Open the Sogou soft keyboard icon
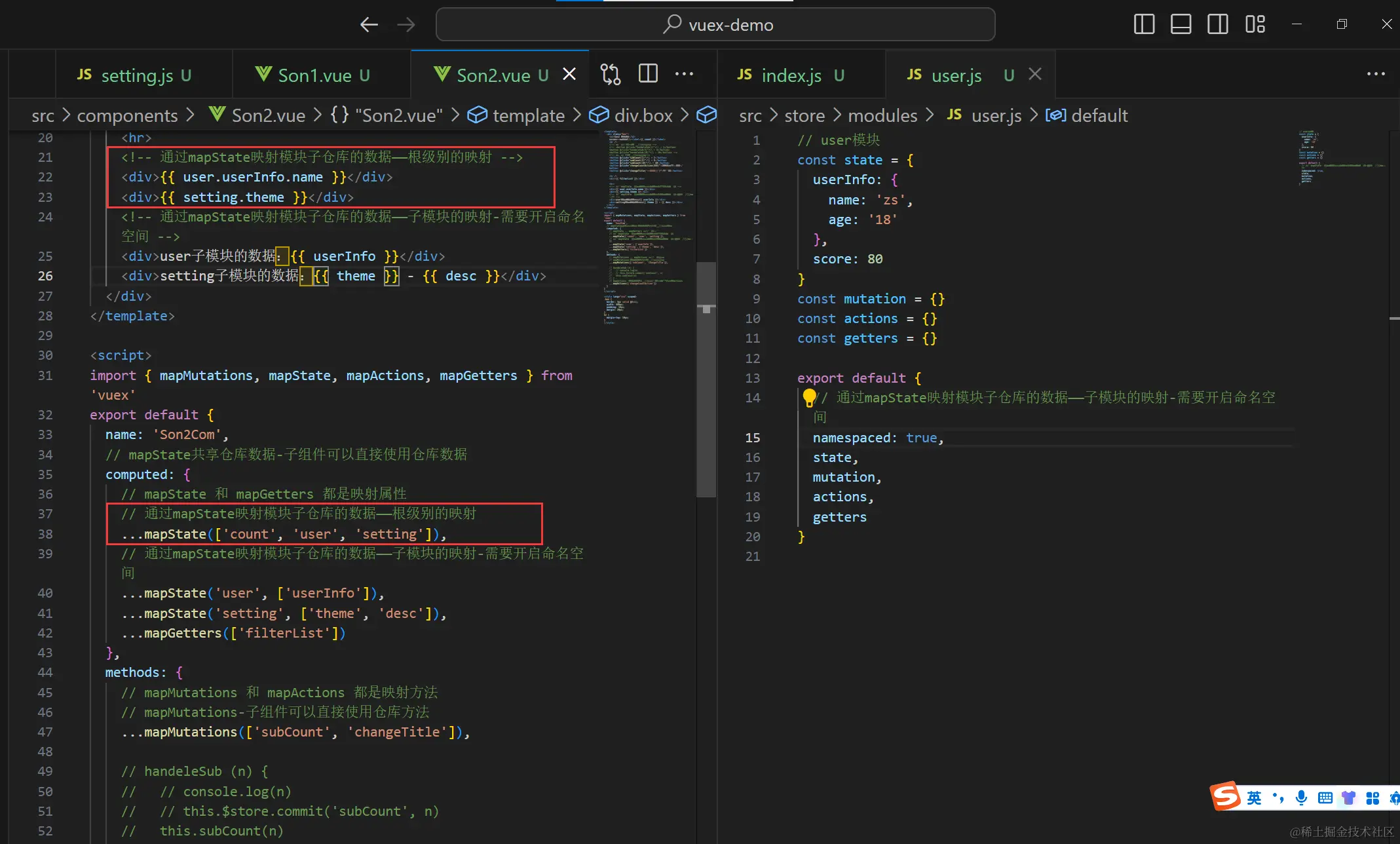 pos(1325,797)
